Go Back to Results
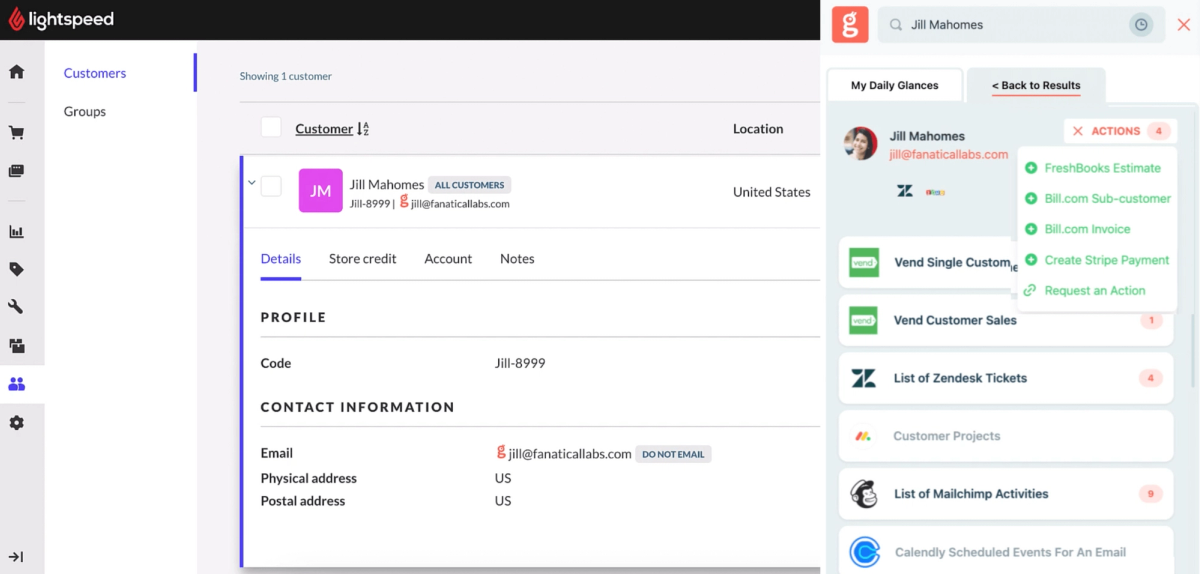The image size is (1200, 574). click(1036, 86)
